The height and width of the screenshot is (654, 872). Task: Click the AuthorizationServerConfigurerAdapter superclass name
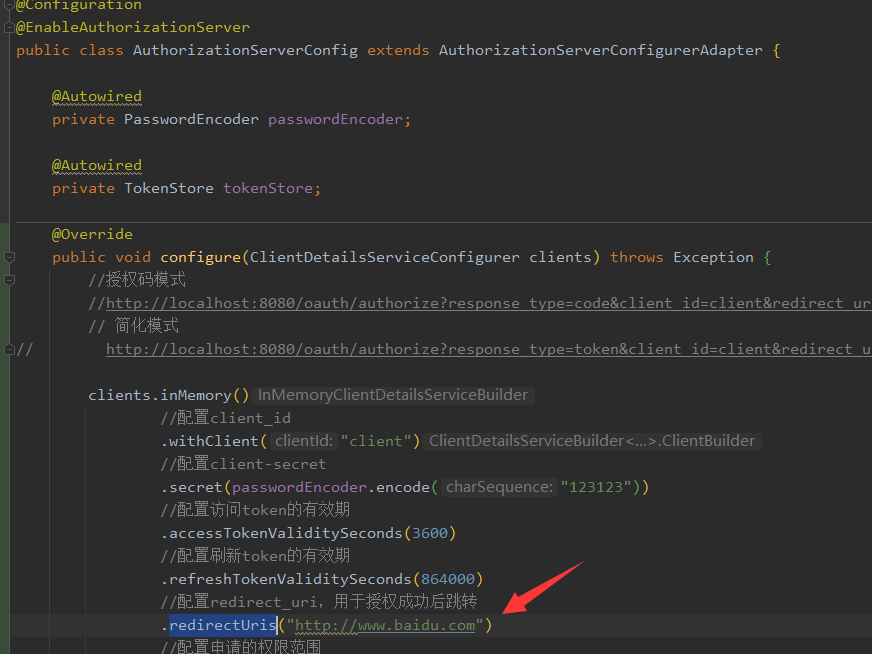pos(601,51)
